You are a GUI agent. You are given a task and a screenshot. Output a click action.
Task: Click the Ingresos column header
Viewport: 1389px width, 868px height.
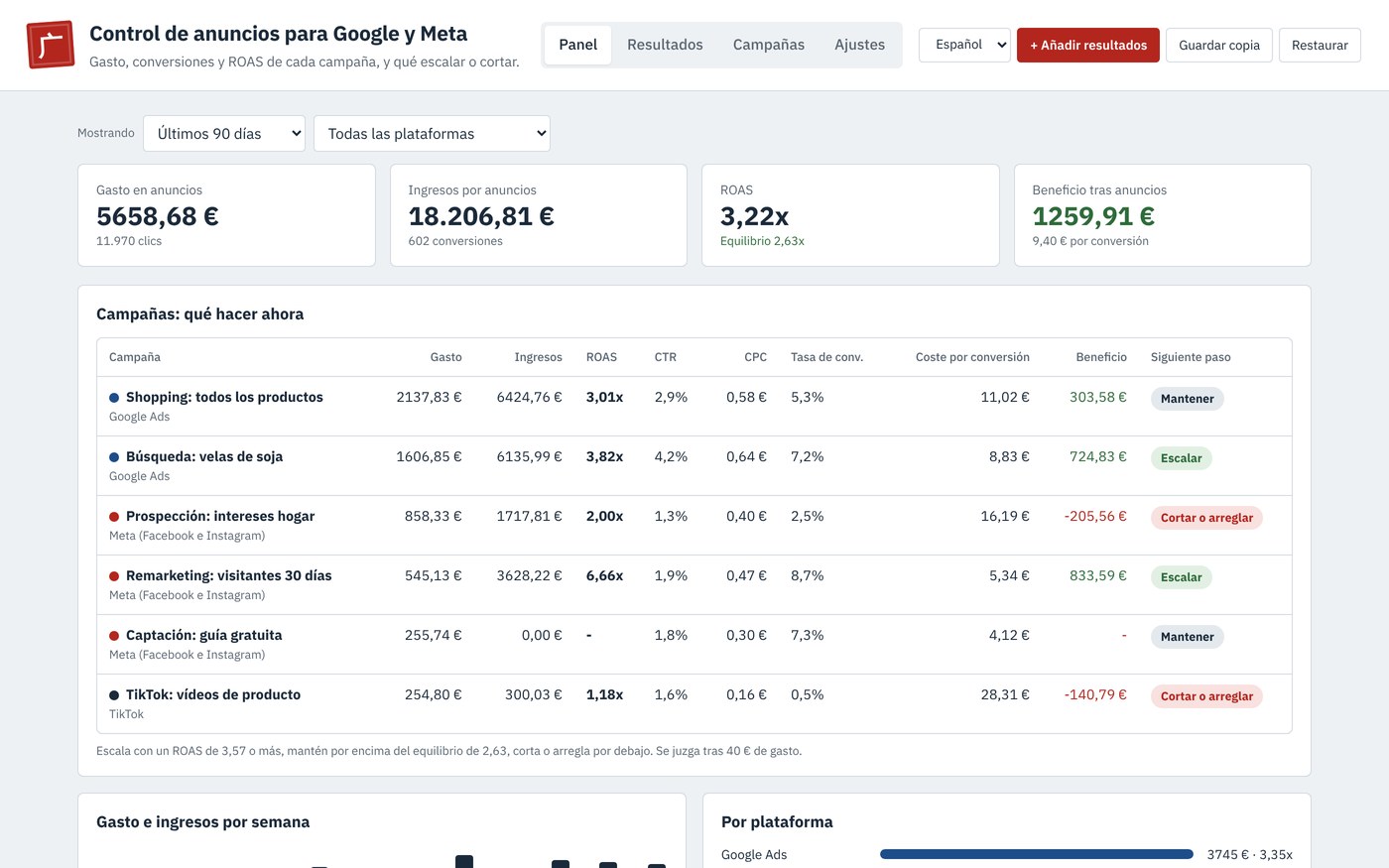click(x=539, y=357)
